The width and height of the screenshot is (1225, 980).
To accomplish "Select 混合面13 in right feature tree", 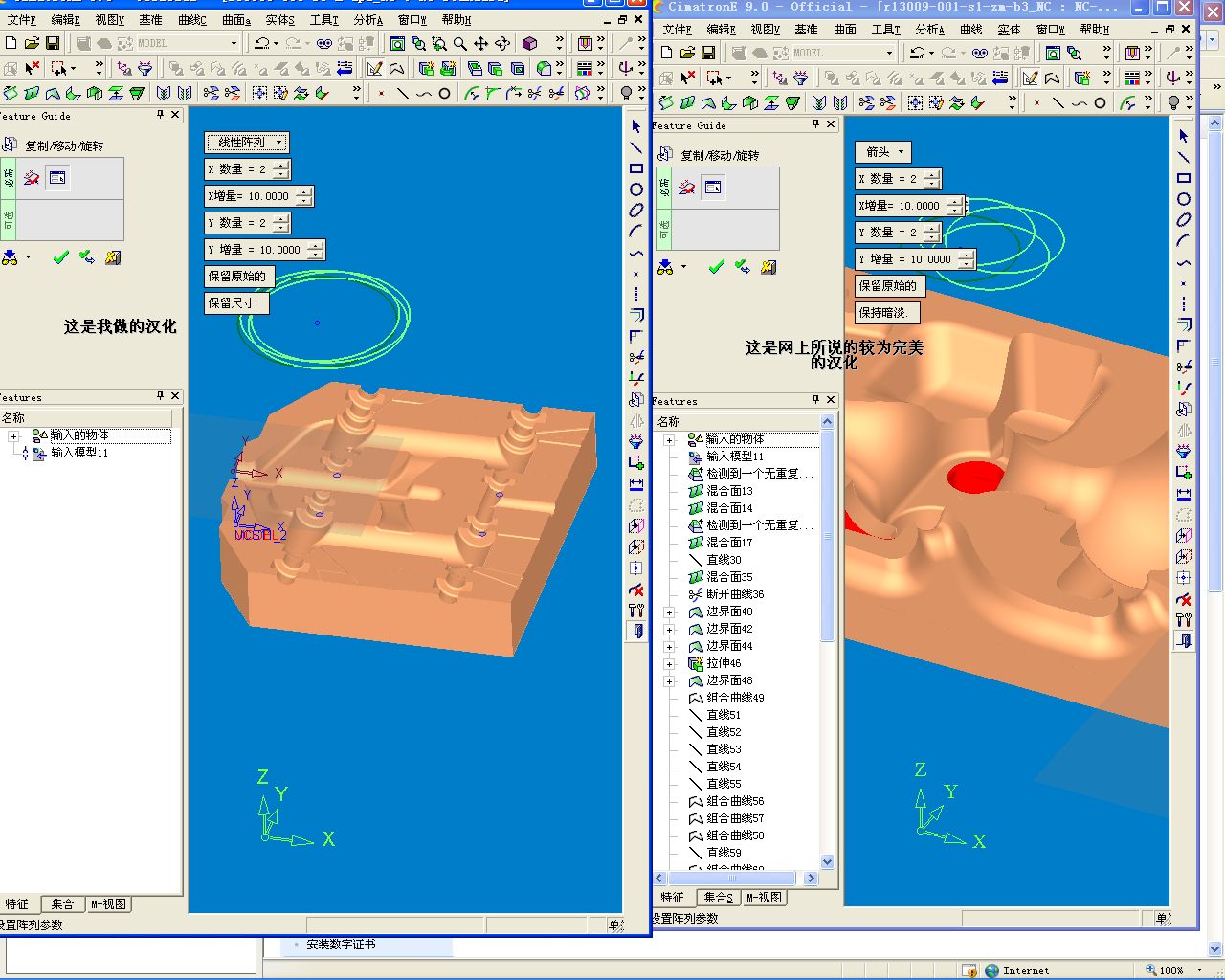I will coord(729,491).
